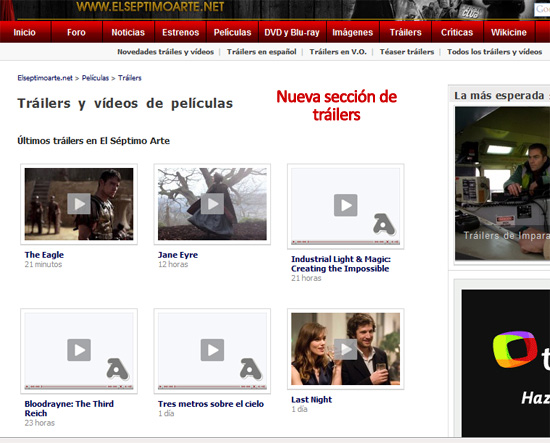Play Industrial Light & Magic trailer
Image resolution: width=550 pixels, height=443 pixels.
(346, 205)
